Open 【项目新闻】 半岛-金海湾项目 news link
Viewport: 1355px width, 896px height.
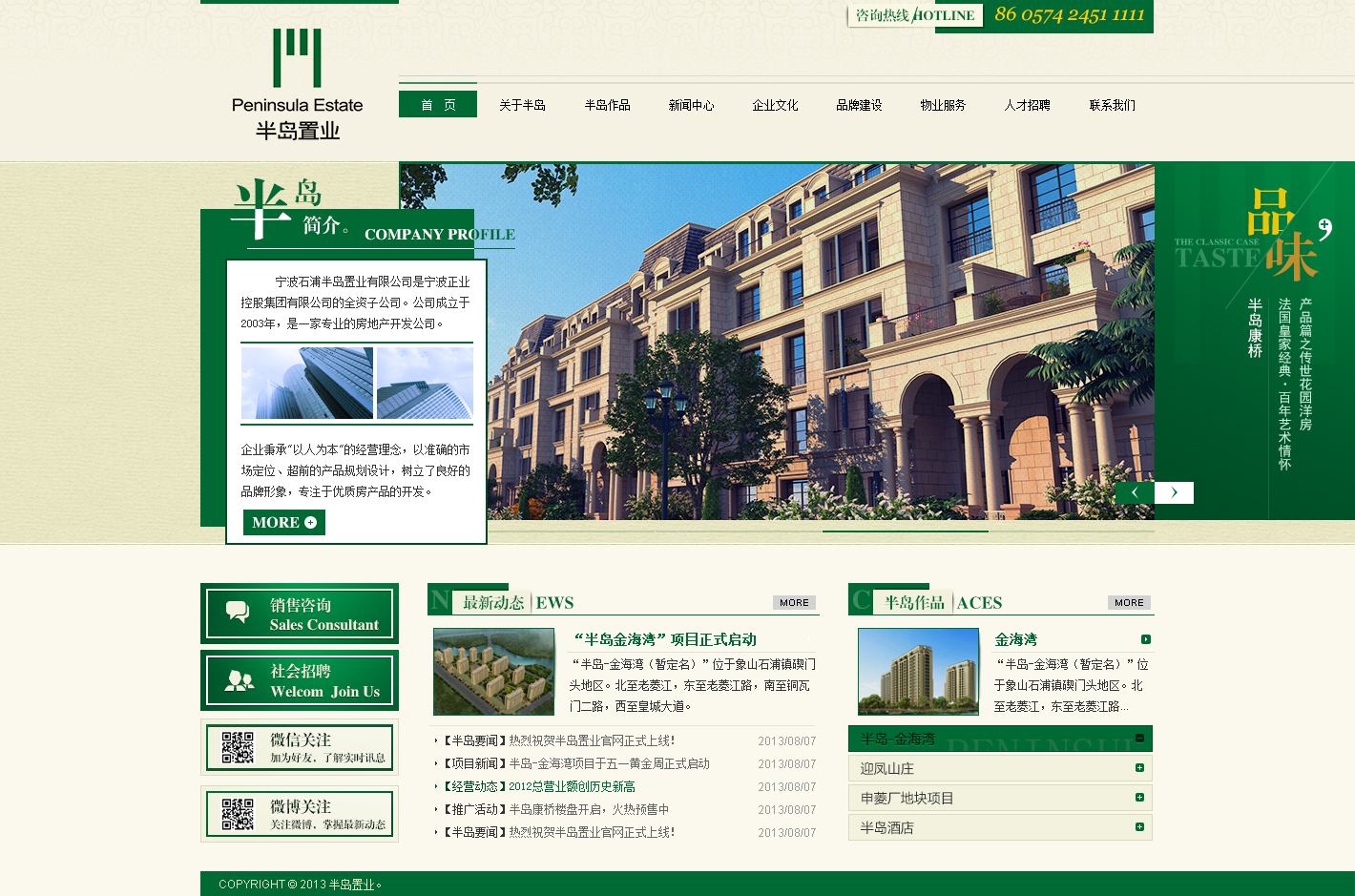coord(577,763)
